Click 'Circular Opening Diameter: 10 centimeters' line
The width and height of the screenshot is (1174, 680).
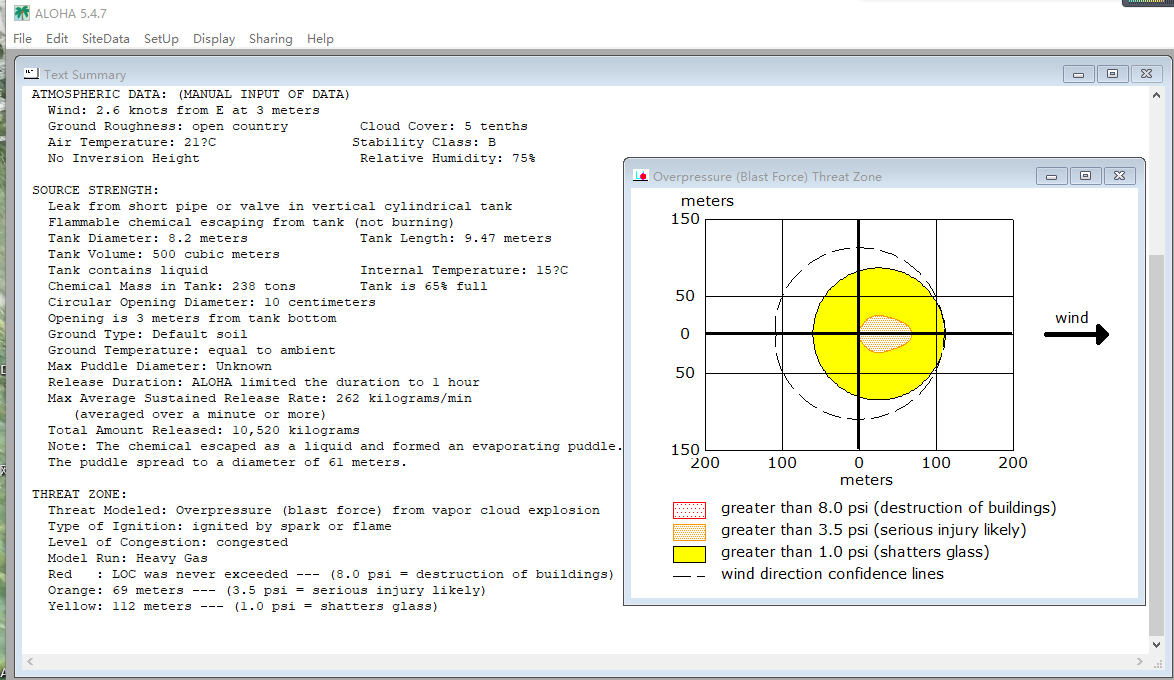point(211,303)
